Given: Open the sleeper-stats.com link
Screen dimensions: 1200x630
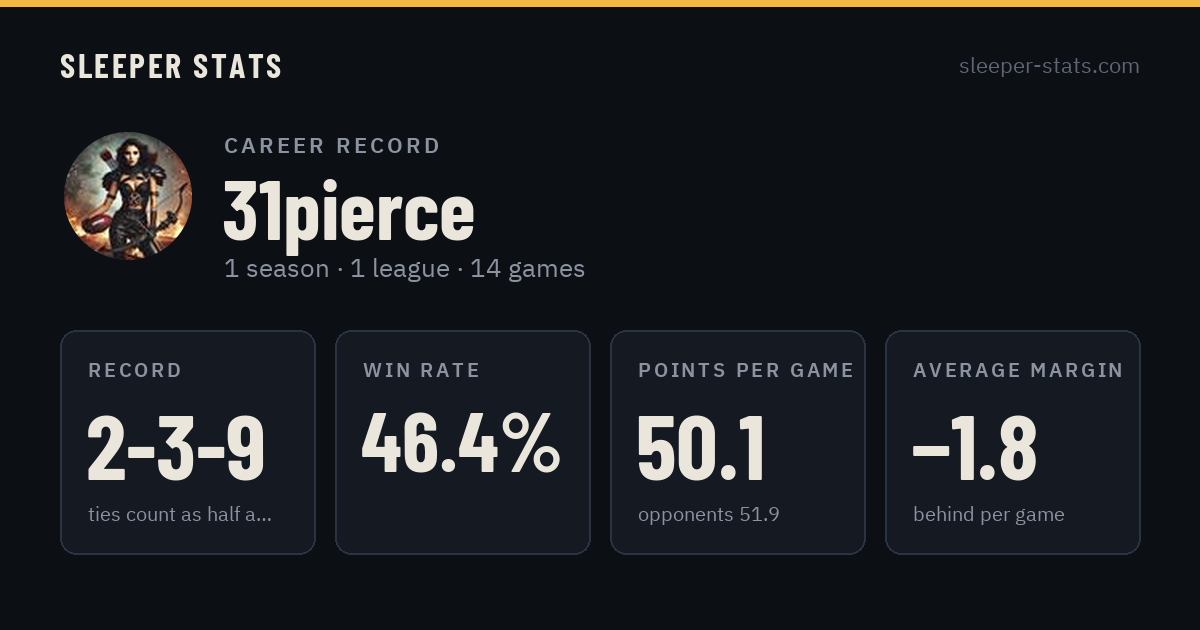Looking at the screenshot, I should tap(1049, 66).
